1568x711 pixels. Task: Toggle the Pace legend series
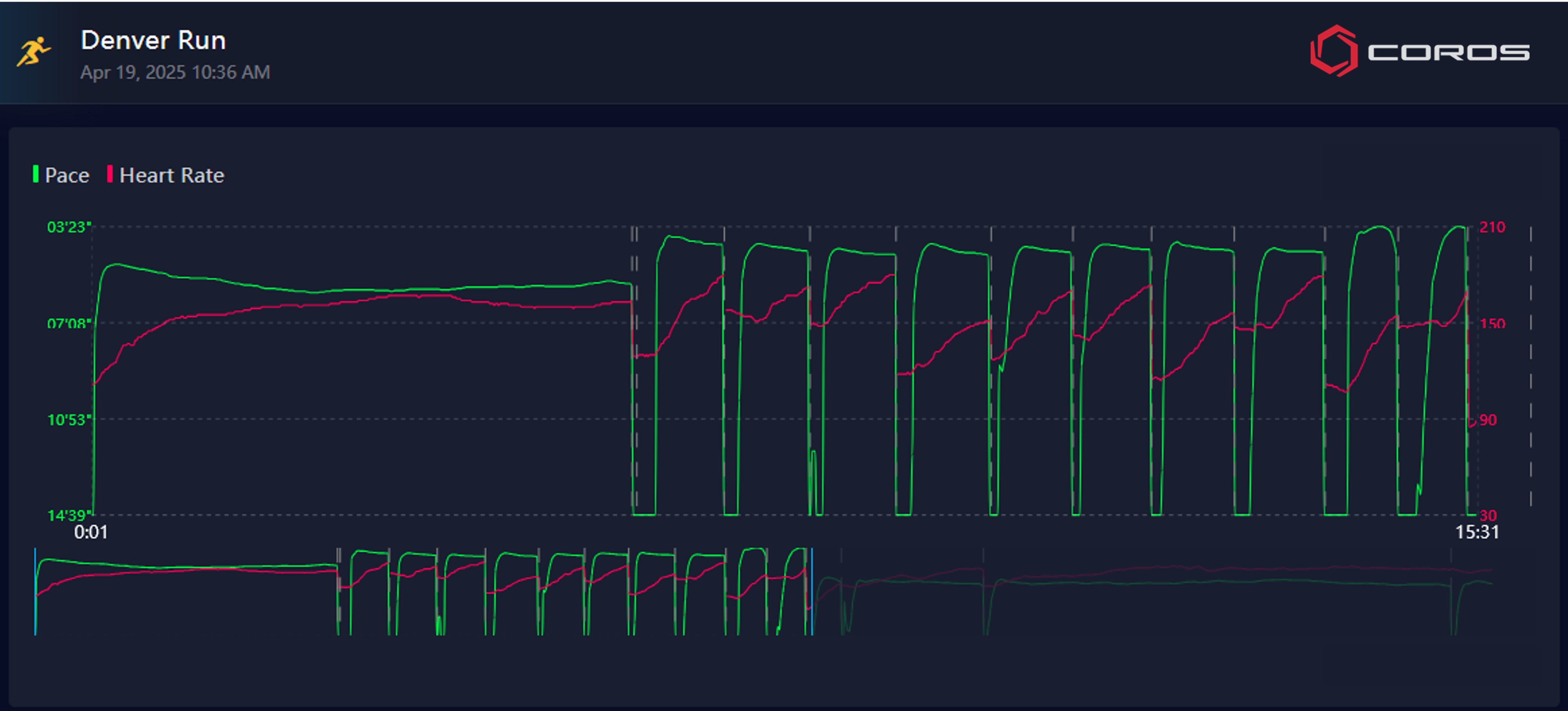click(x=61, y=175)
